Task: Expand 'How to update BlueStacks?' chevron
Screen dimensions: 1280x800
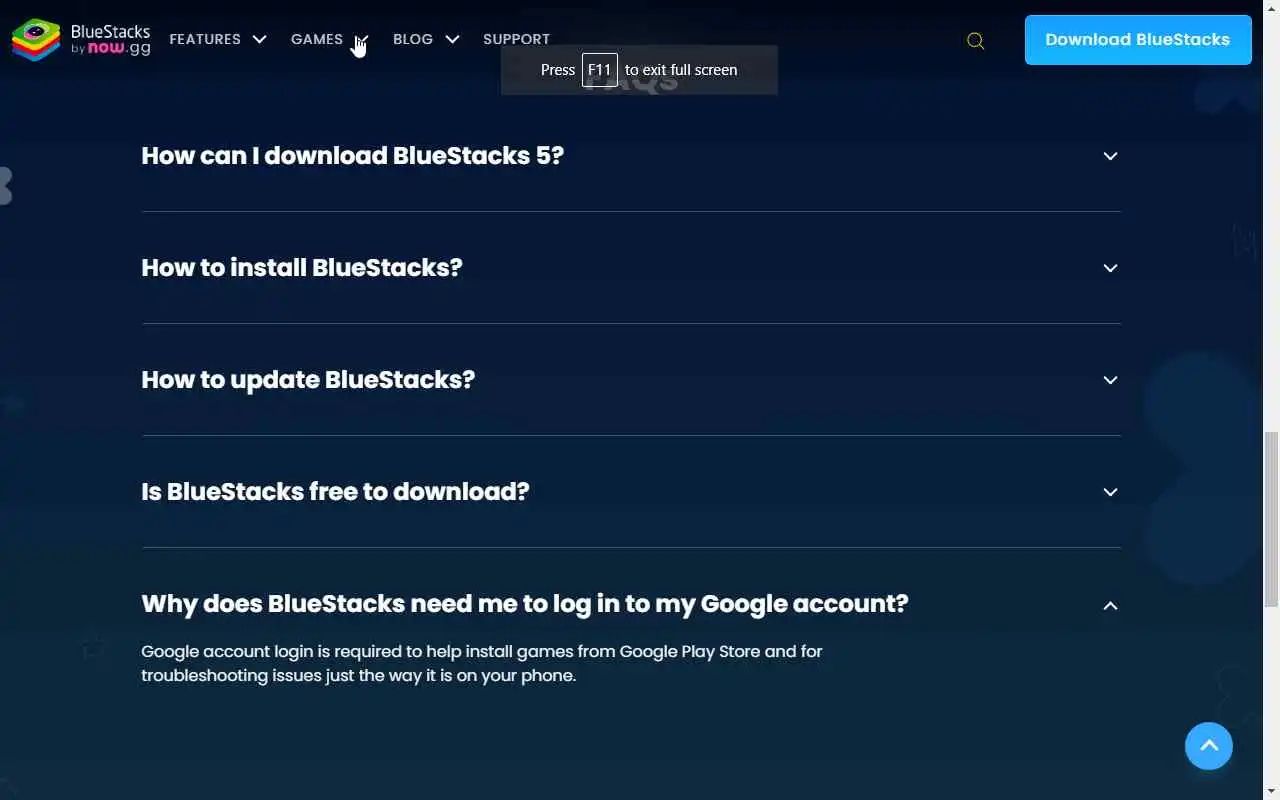Action: tap(1110, 380)
